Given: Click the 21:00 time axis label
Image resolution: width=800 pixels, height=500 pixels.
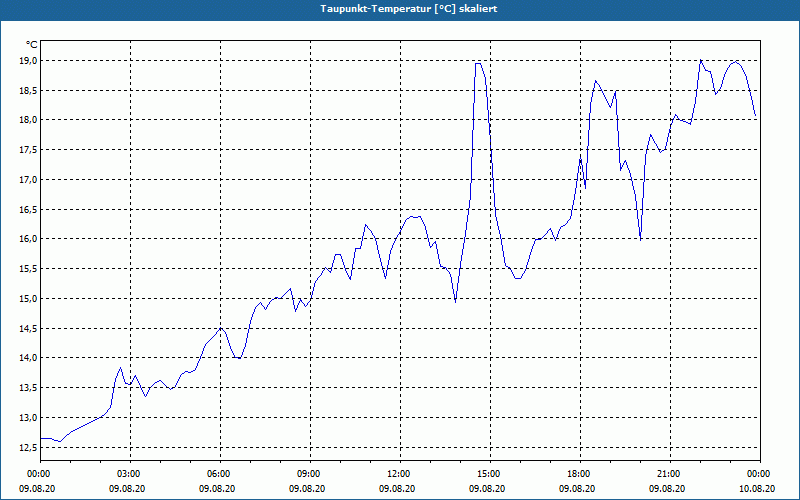Looking at the screenshot, I should pyautogui.click(x=670, y=474).
